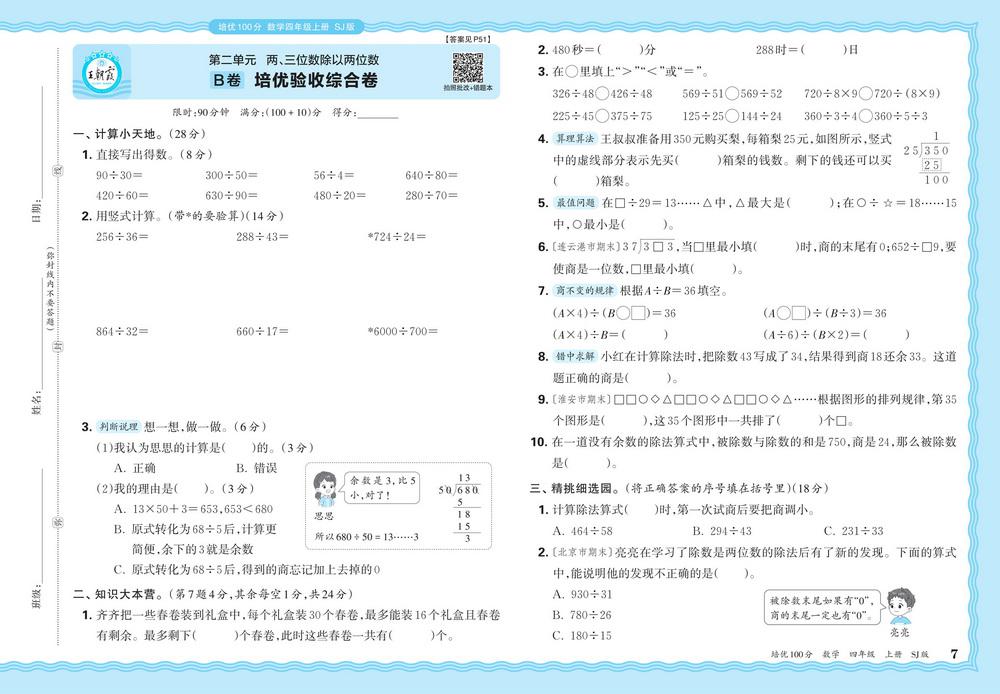The image size is (1000, 694).
Task: Click 思思's speech bubble 余数是3,比5小,对了!
Action: 382,487
